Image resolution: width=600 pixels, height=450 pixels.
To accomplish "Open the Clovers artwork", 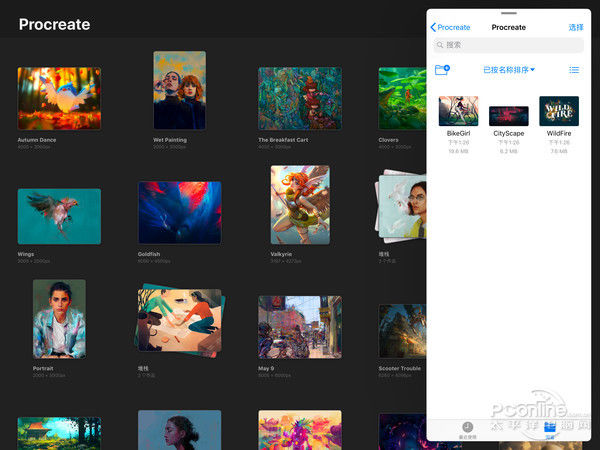I will pos(402,98).
